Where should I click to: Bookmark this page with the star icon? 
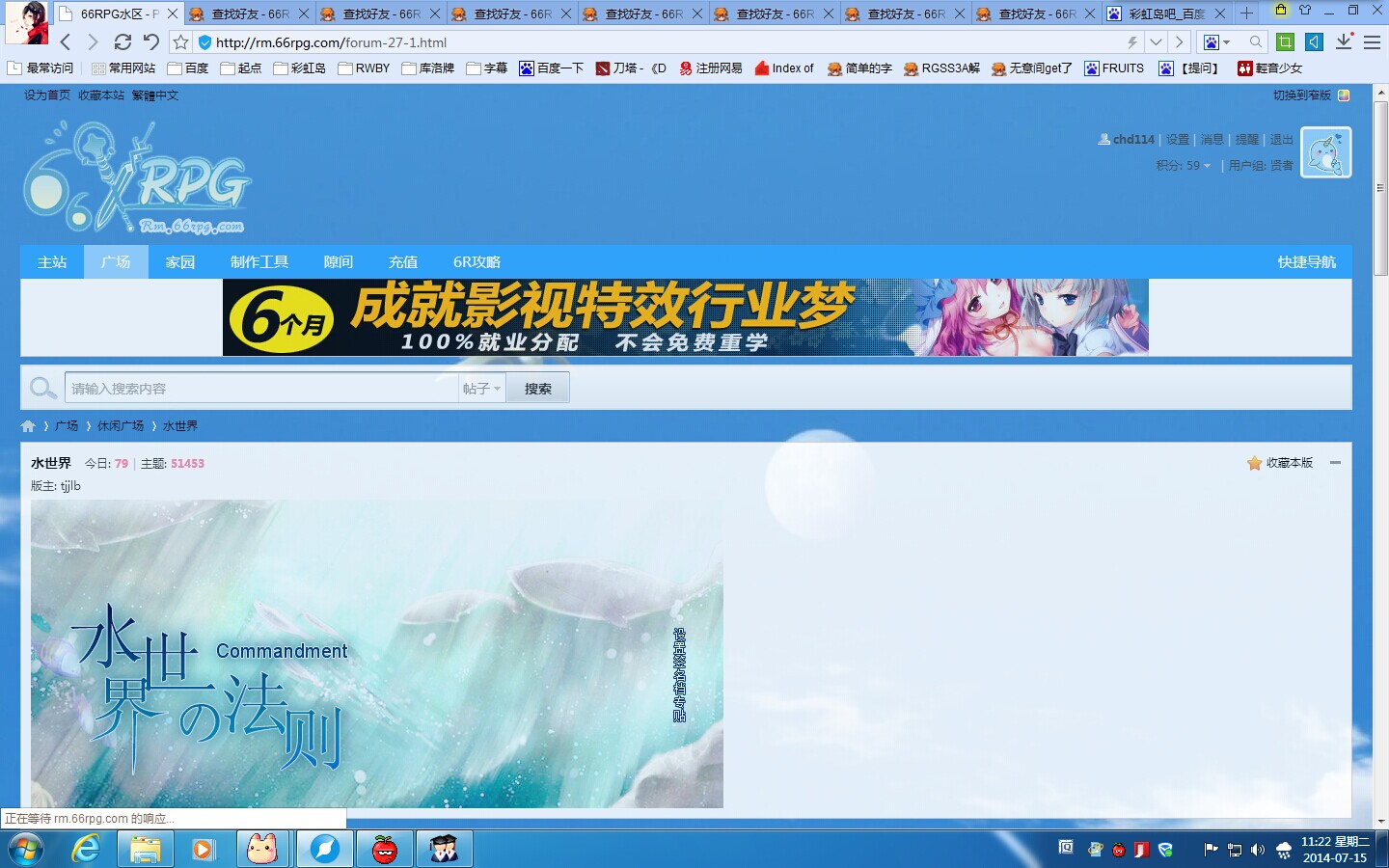coord(180,42)
